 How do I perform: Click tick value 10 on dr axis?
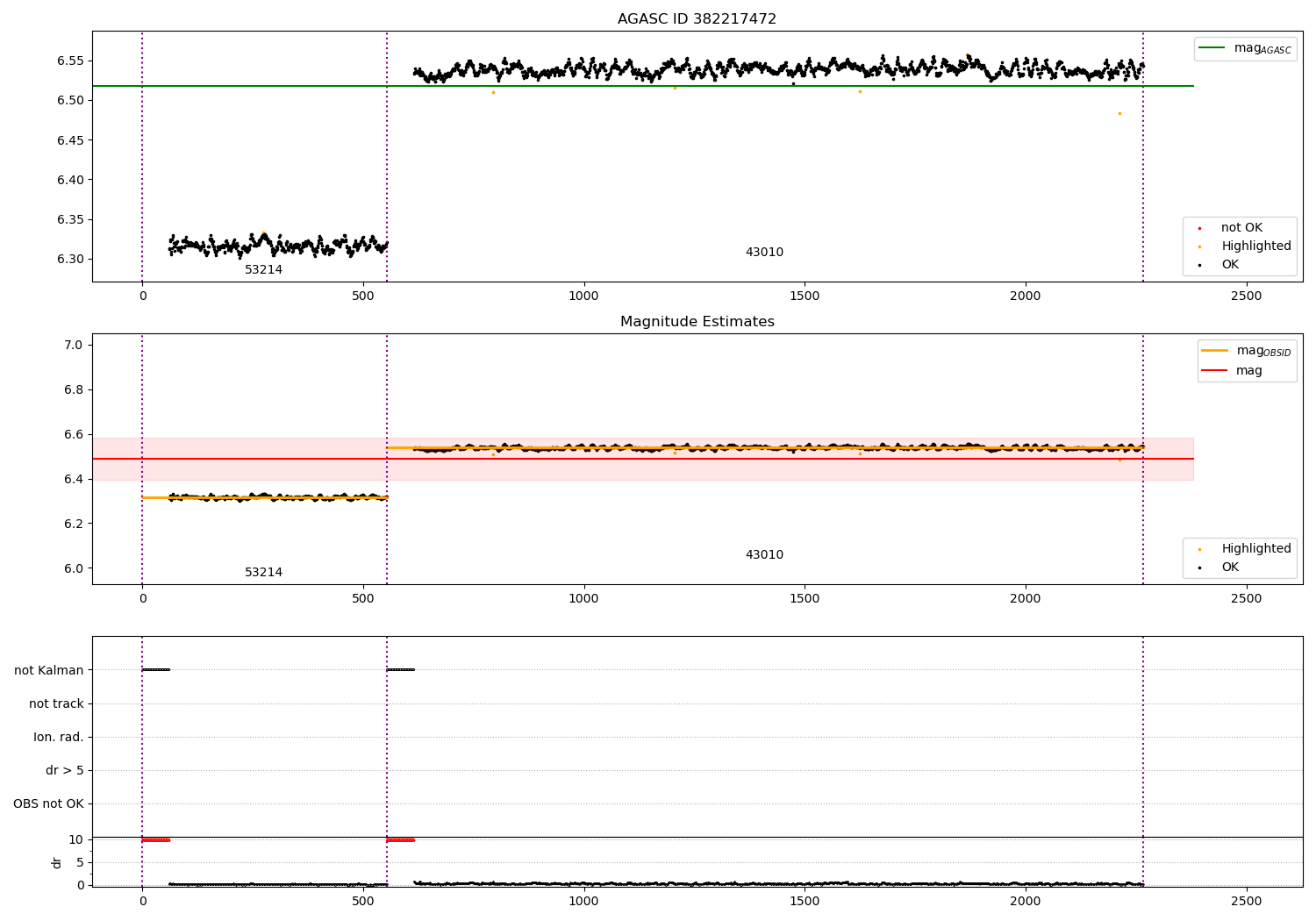[x=76, y=839]
